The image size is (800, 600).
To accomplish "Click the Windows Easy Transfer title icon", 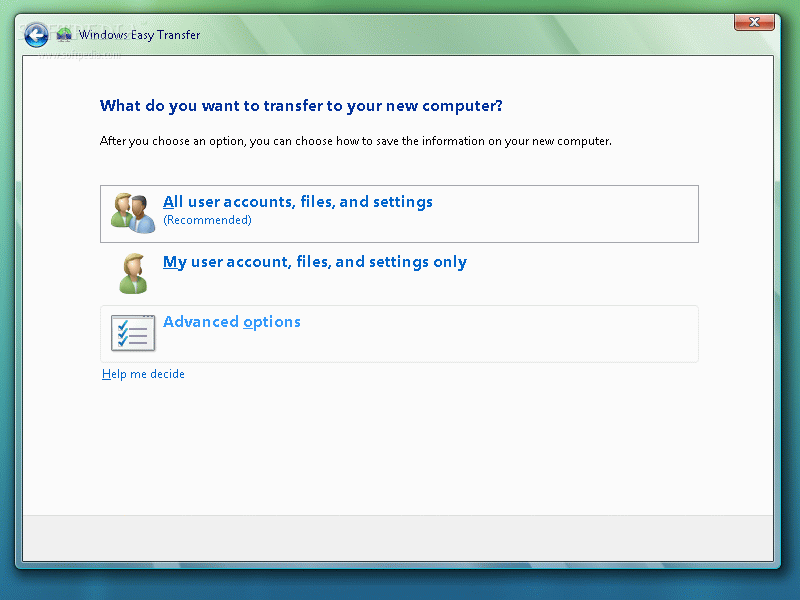I will 64,35.
